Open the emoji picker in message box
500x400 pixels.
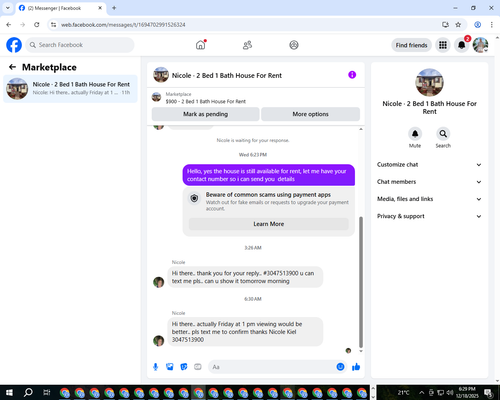pyautogui.click(x=340, y=367)
